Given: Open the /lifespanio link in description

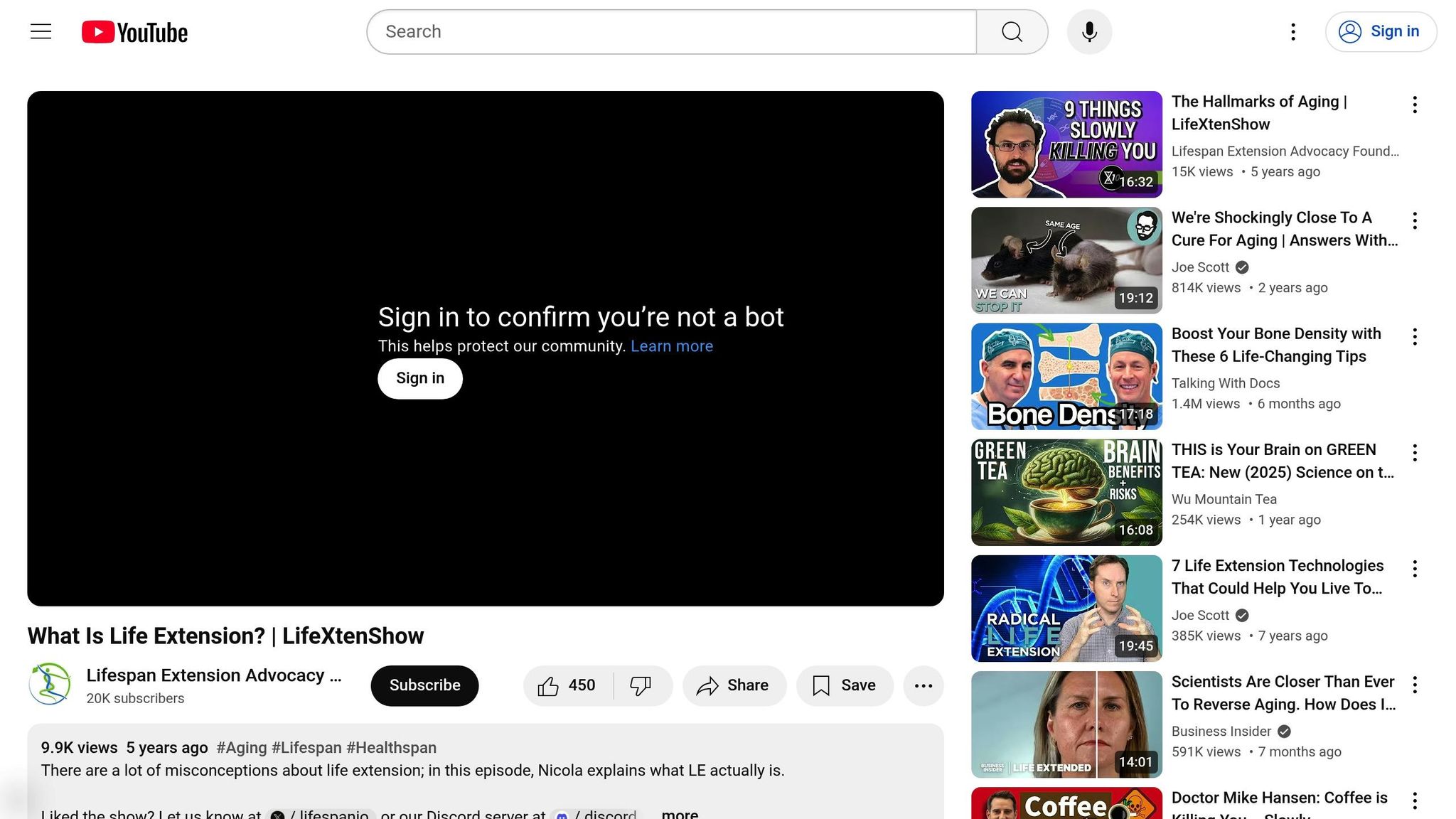Looking at the screenshot, I should pos(320,814).
